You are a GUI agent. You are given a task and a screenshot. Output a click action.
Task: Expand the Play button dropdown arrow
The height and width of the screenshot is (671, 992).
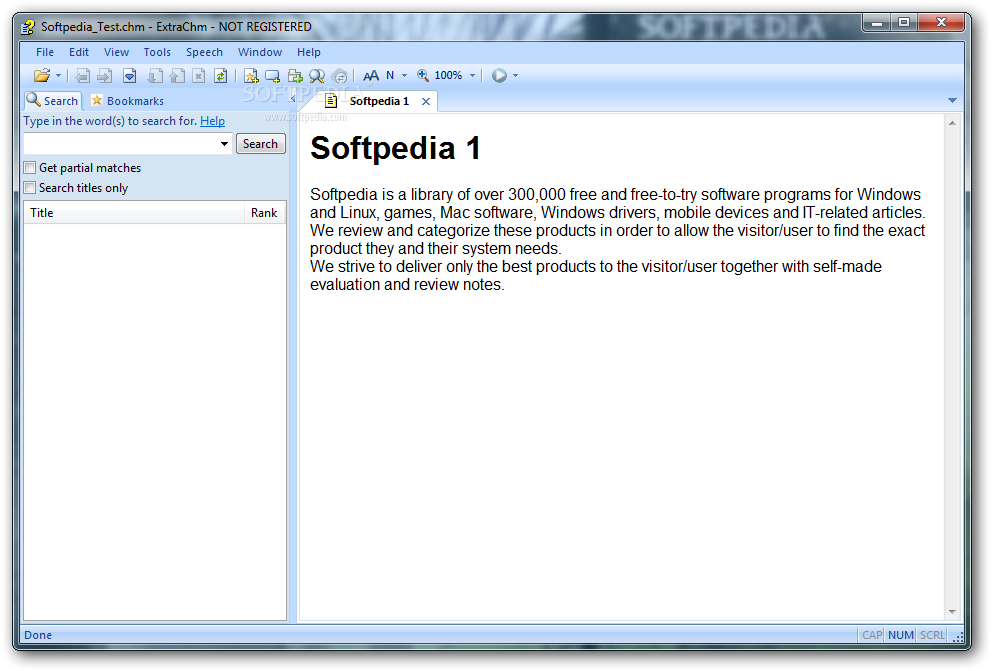click(516, 75)
